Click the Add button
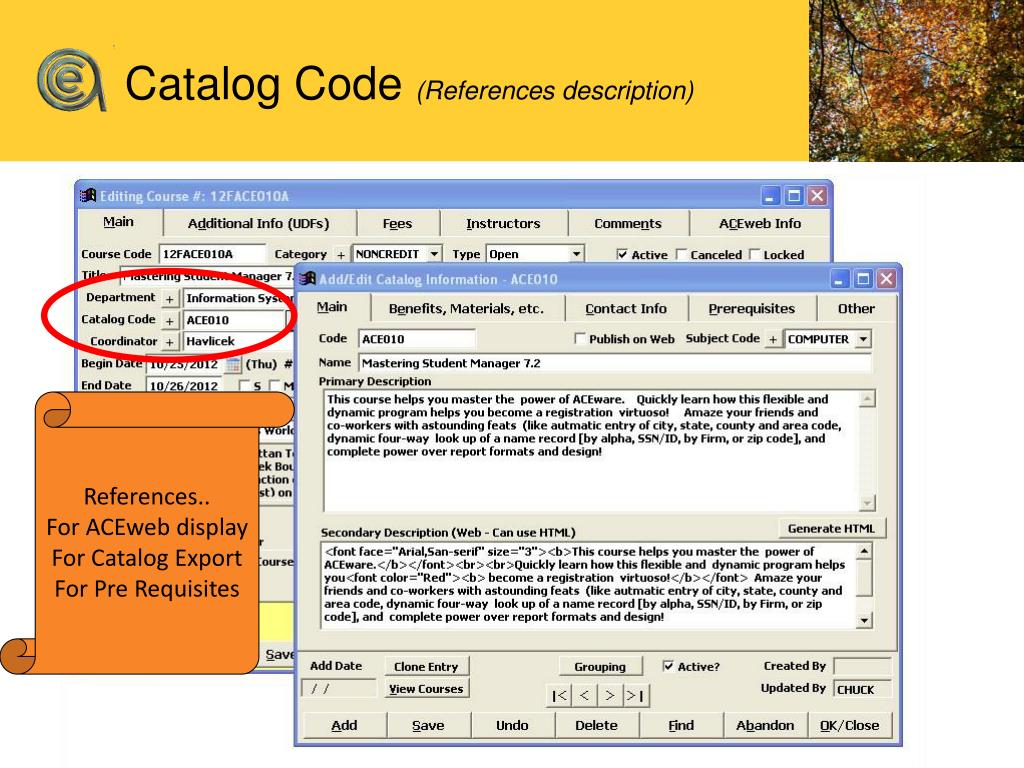This screenshot has height=768, width=1024. [x=344, y=725]
